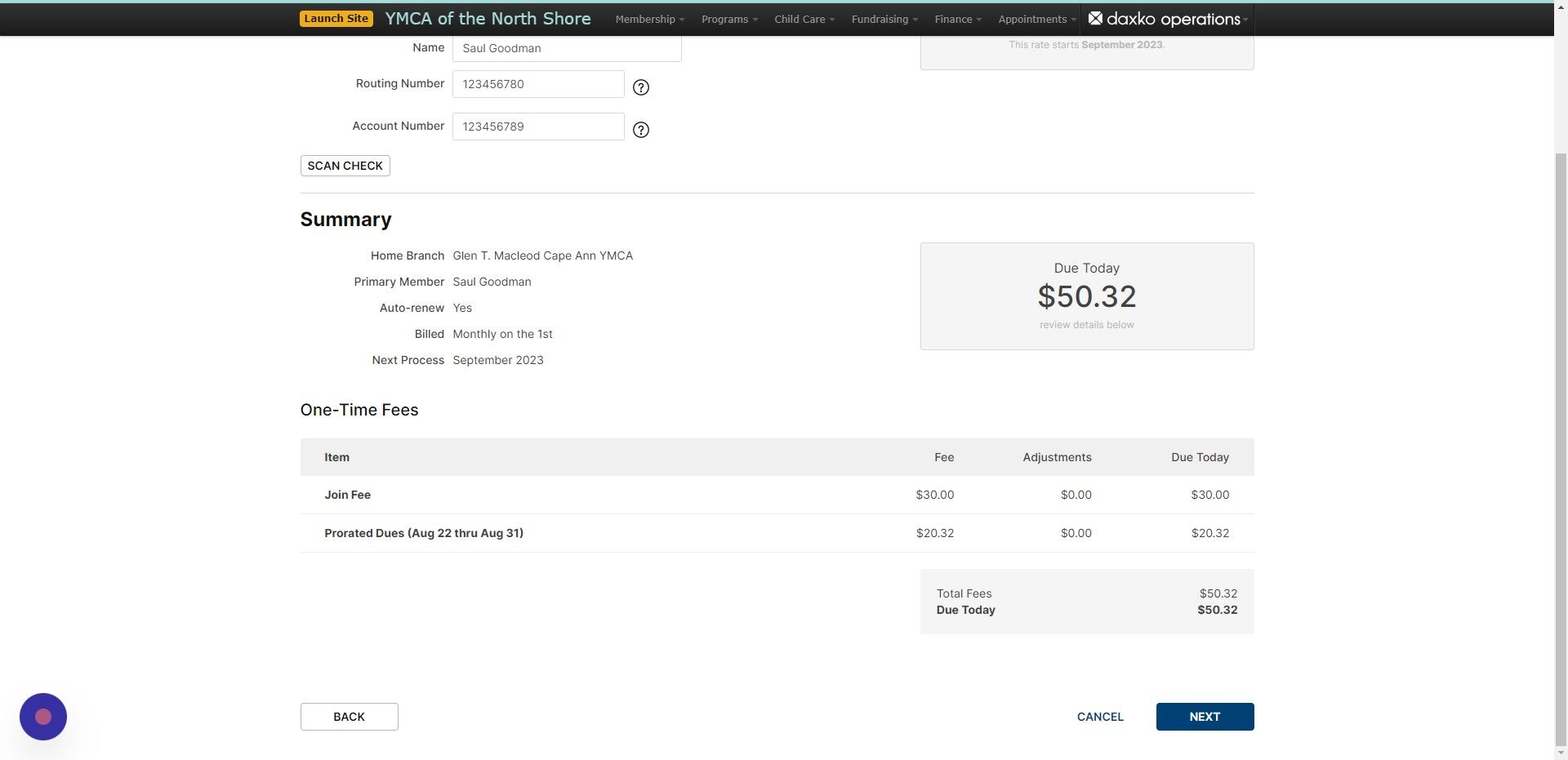This screenshot has width=1568, height=760.
Task: Click the Next Process September 2023 value
Action: pos(497,360)
